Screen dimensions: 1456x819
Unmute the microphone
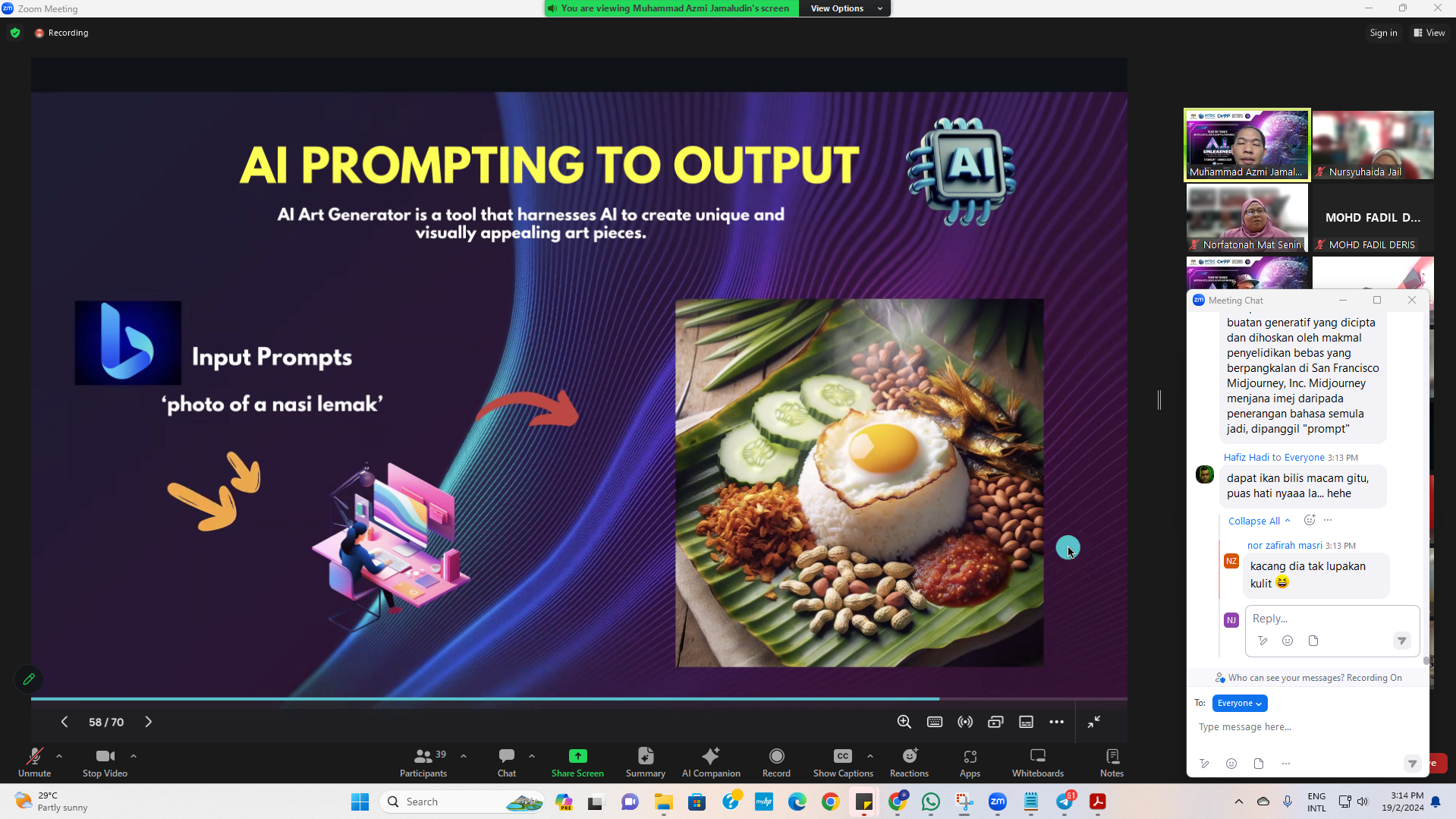point(34,762)
